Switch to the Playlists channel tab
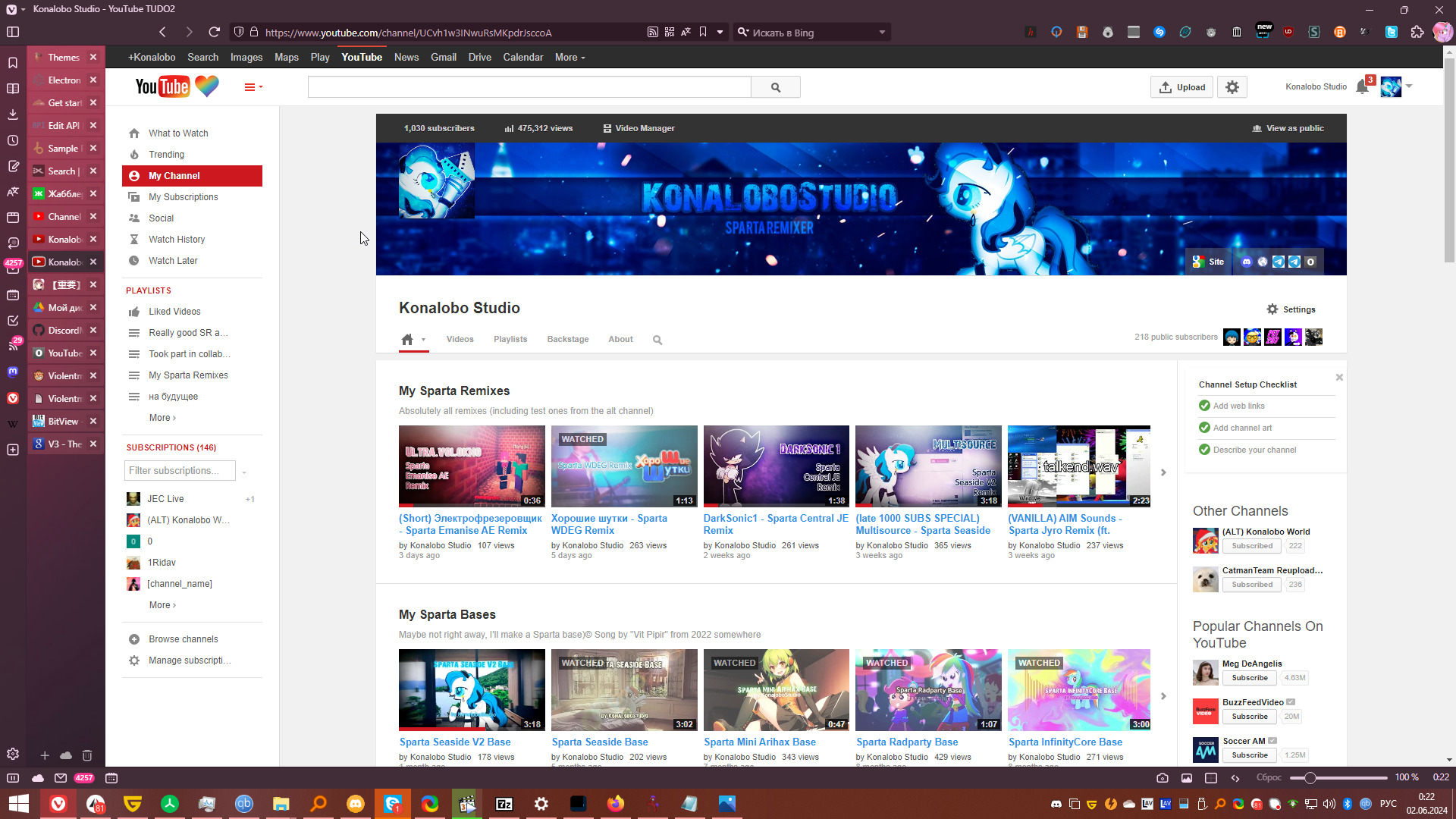This screenshot has height=819, width=1456. pos(510,340)
